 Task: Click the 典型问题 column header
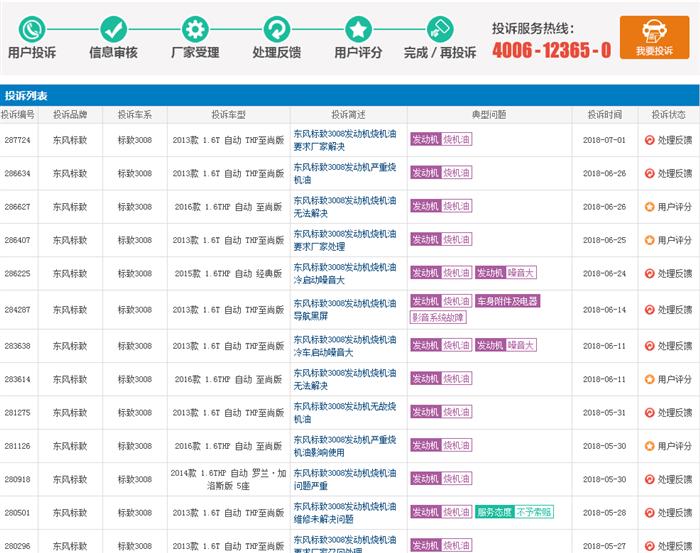coord(489,115)
